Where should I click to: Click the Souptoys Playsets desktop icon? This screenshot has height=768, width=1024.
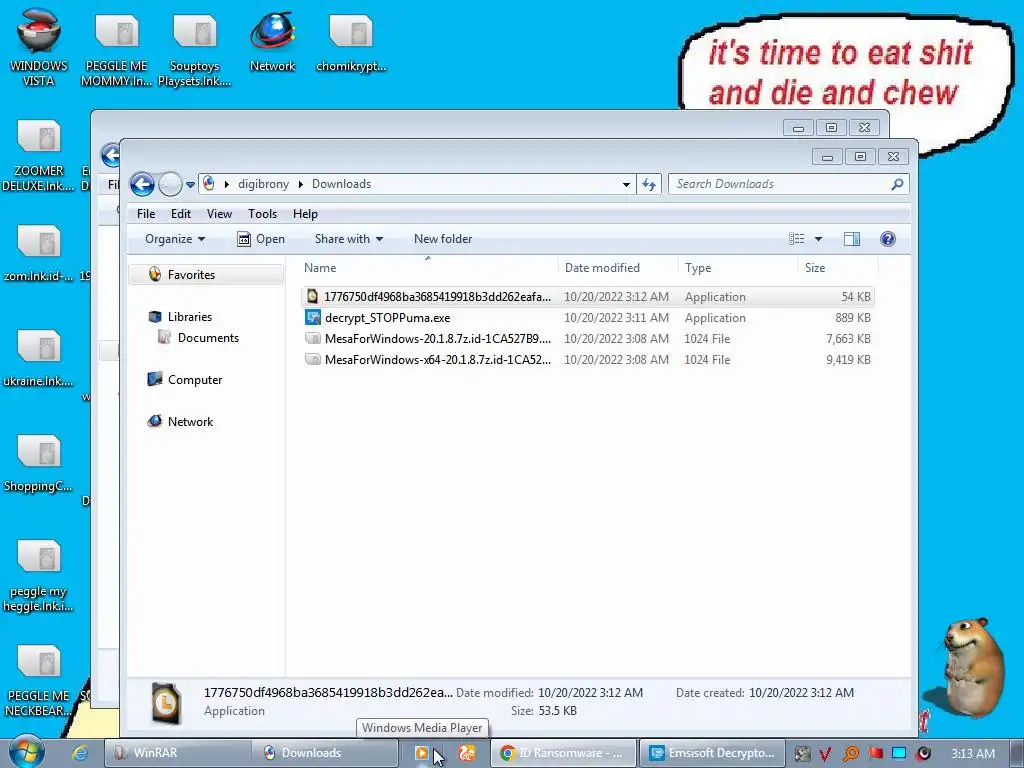tap(195, 51)
